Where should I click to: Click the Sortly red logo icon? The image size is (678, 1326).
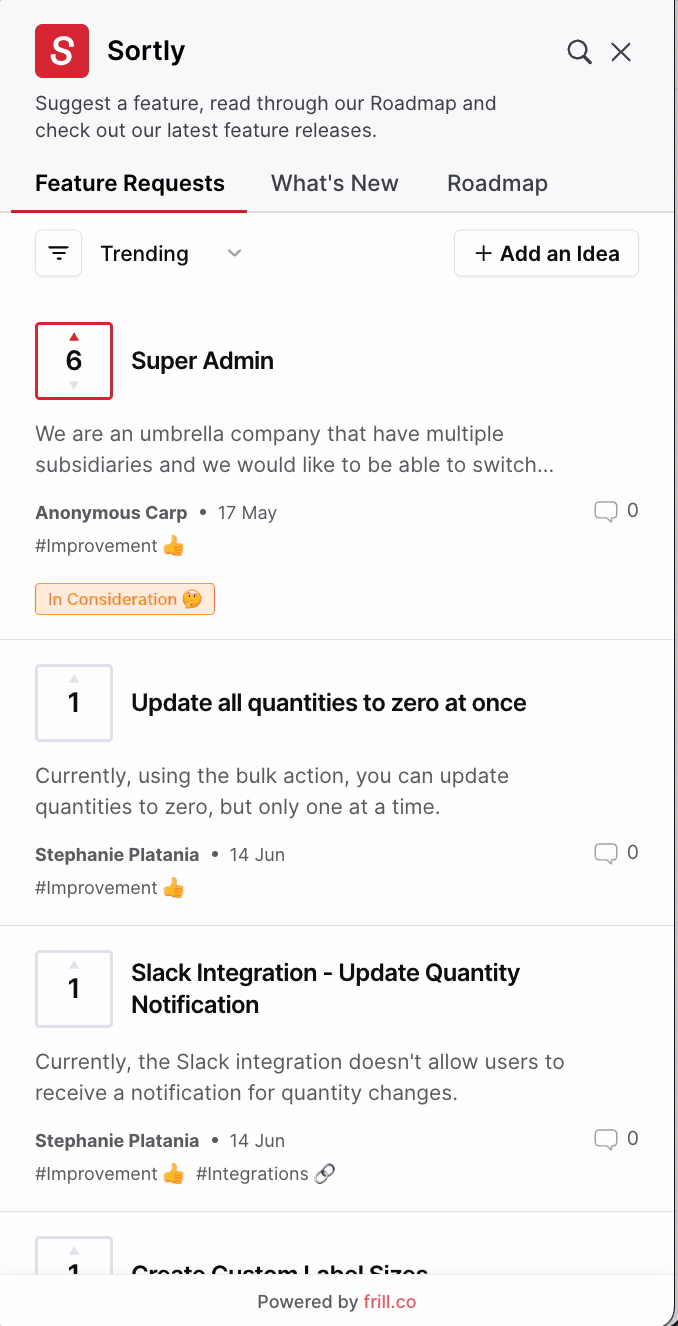[x=62, y=51]
